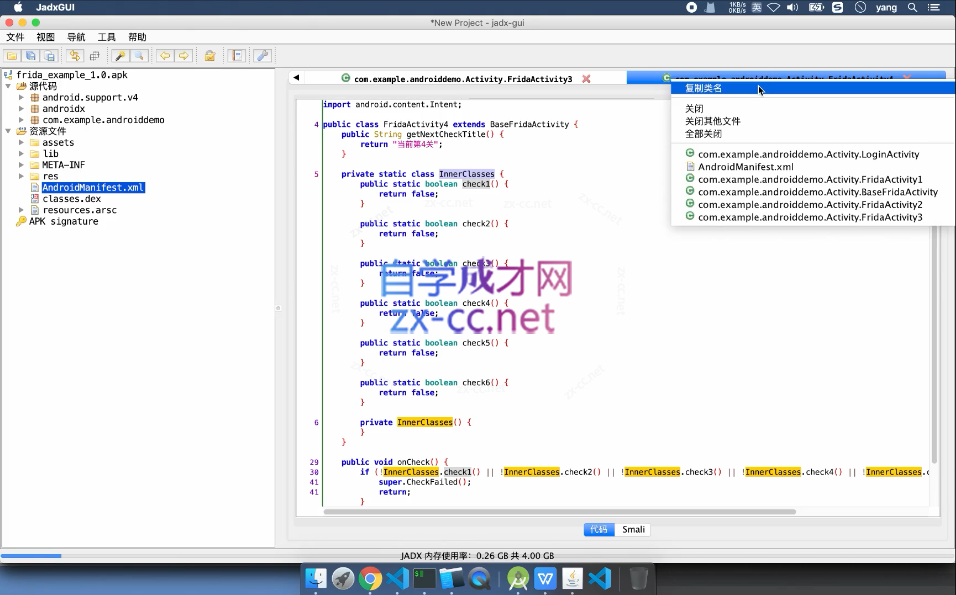956x595 pixels.
Task: Click the getNextCheckTitle method name
Action: point(446,134)
